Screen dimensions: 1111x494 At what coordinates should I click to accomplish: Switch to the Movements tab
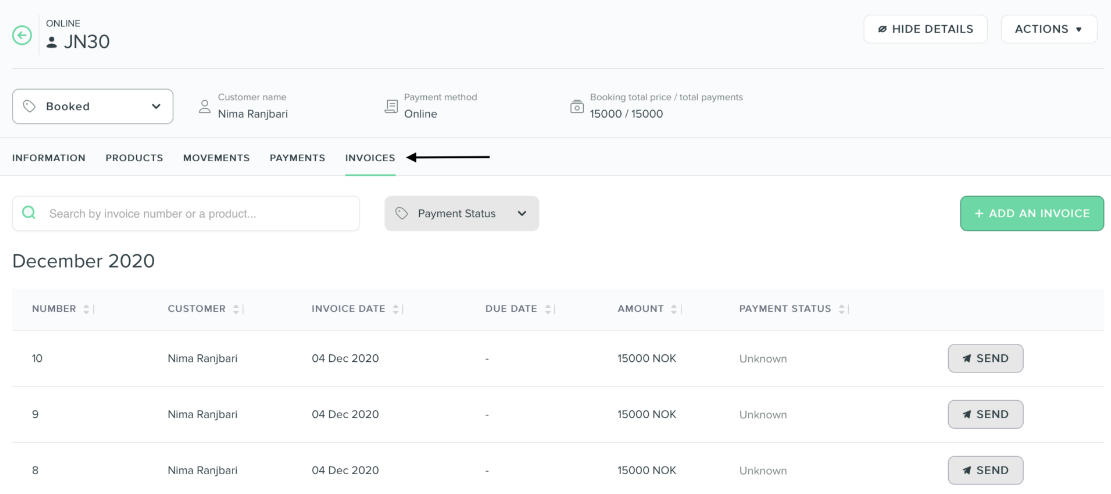(x=216, y=158)
